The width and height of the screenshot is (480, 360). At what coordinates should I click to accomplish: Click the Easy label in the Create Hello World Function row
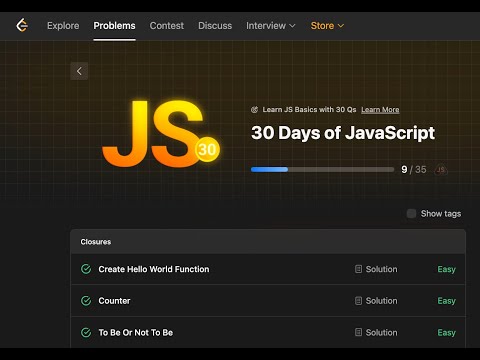[446, 269]
